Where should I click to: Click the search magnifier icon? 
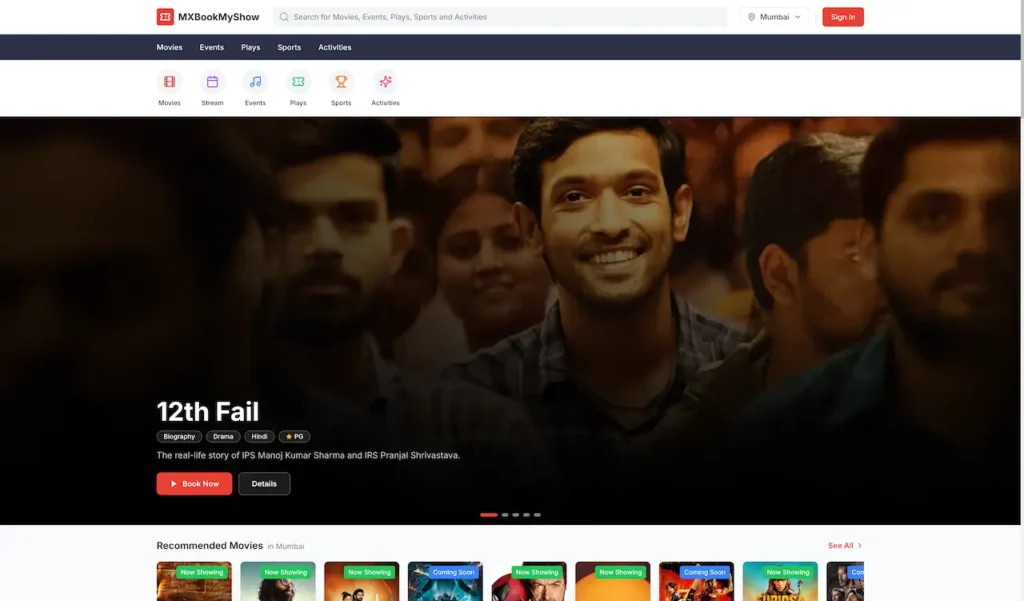click(x=284, y=17)
